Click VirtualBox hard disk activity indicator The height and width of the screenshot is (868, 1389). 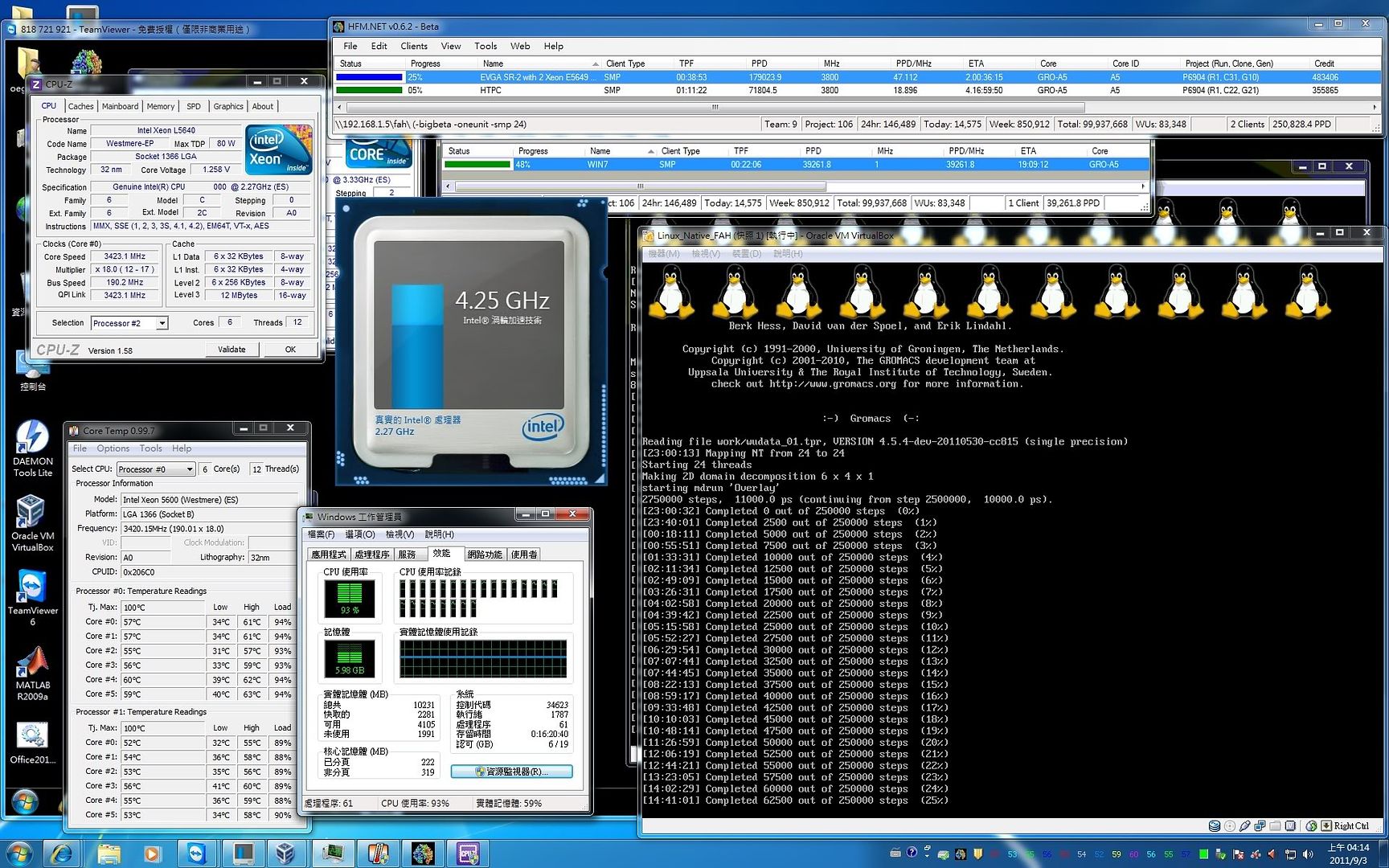pyautogui.click(x=1215, y=825)
